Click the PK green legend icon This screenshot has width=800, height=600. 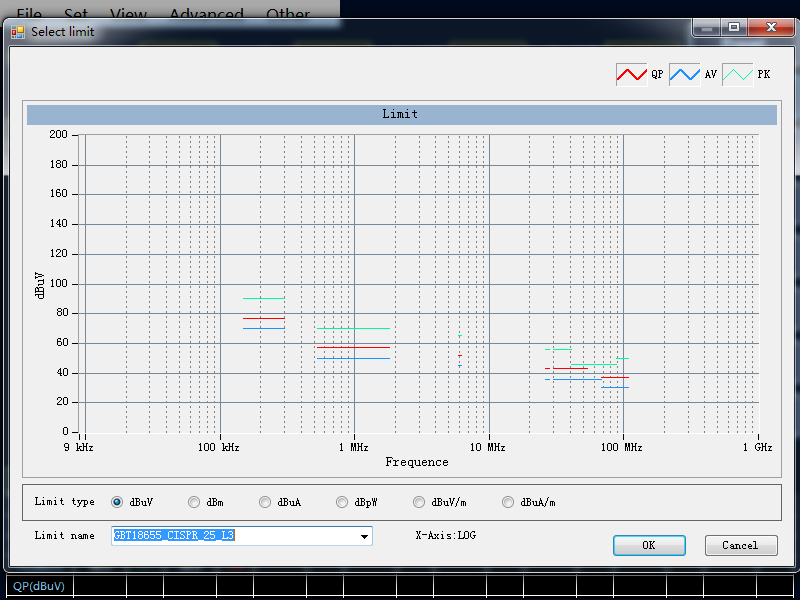[737, 75]
